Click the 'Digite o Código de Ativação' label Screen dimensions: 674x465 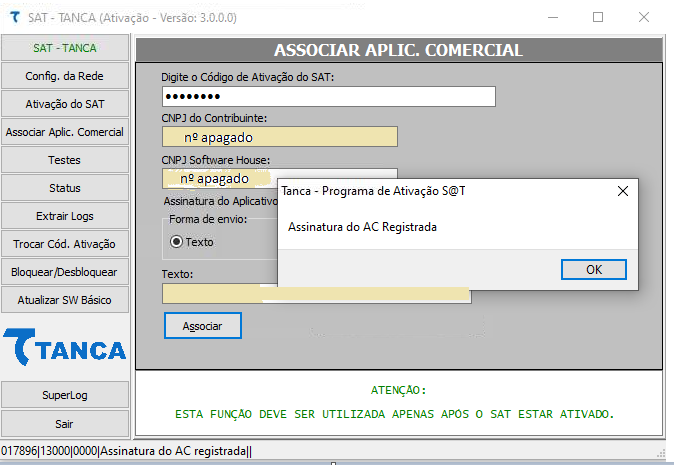coord(248,77)
